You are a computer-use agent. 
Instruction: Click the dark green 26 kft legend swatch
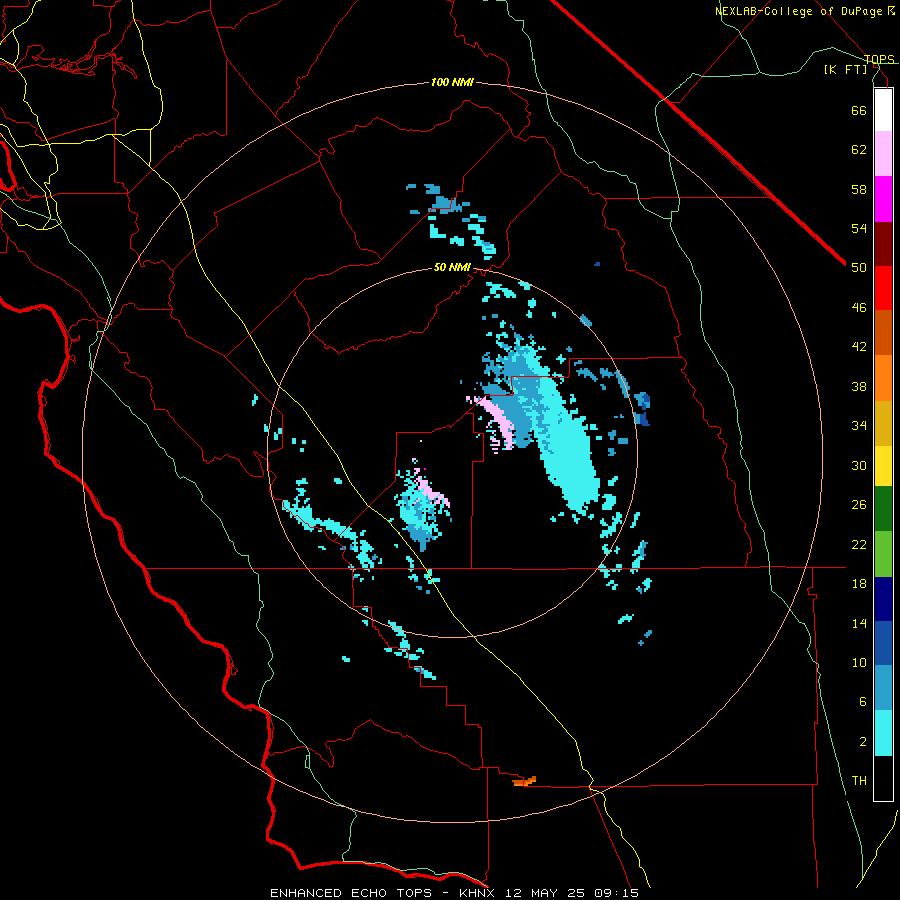click(x=883, y=509)
